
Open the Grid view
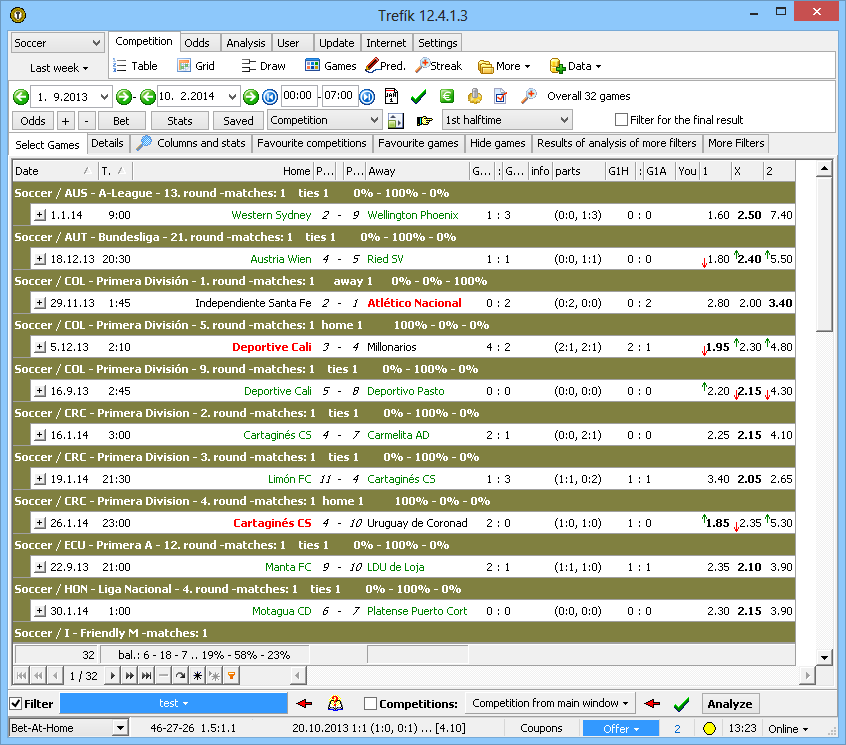[196, 66]
